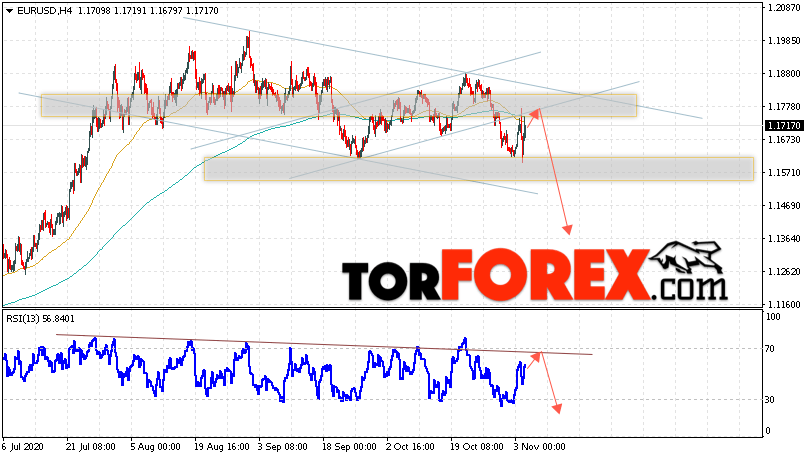Select the current price tag 1.17170
The image size is (808, 458).
coord(784,126)
